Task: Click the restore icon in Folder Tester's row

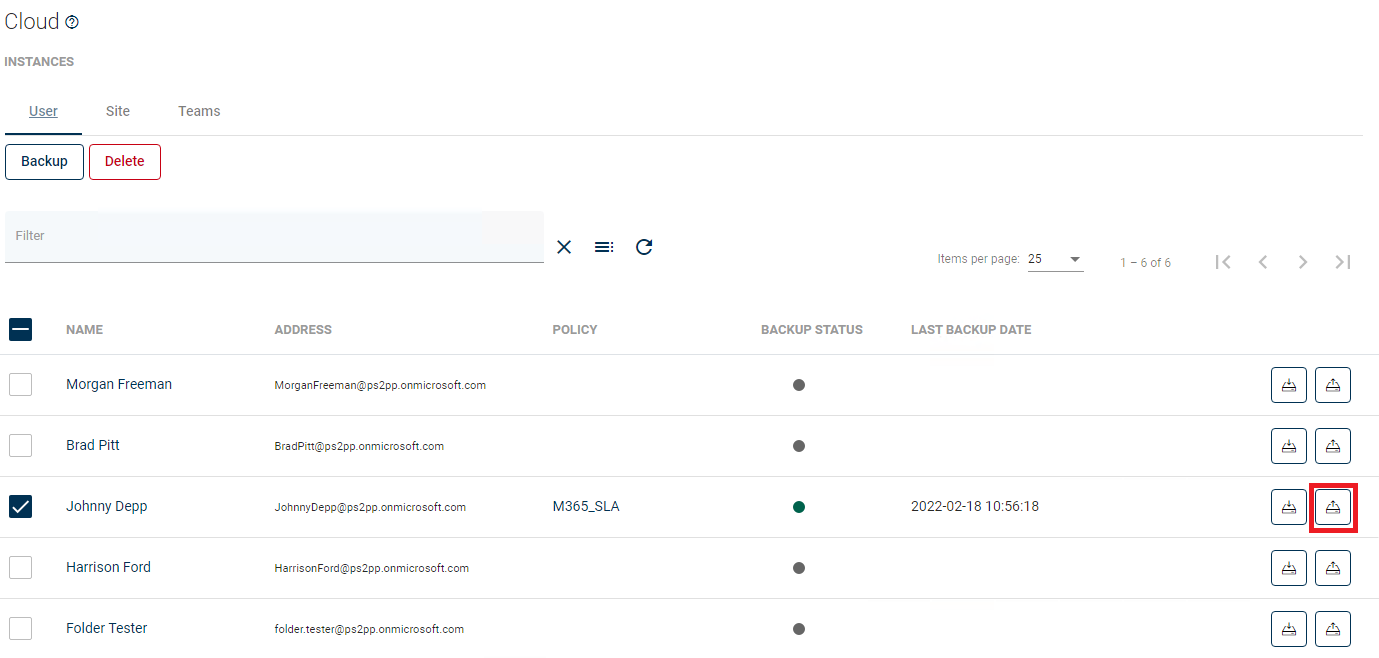Action: (1332, 629)
